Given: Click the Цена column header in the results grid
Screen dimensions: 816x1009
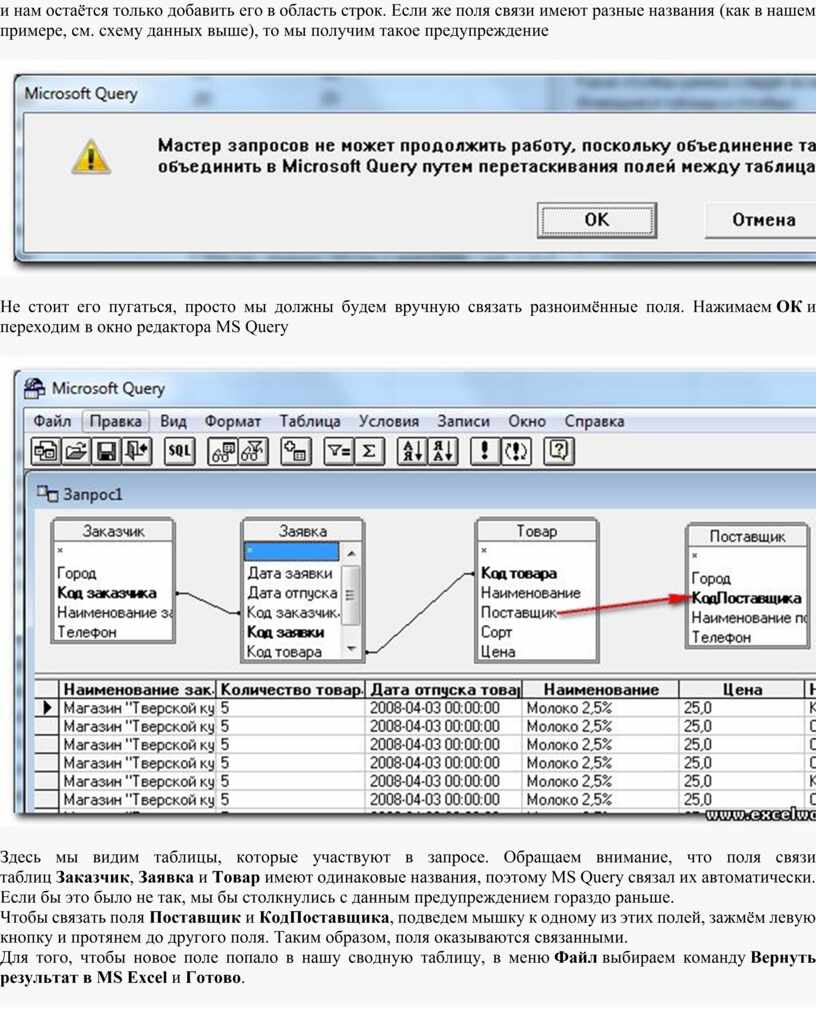Looking at the screenshot, I should (x=742, y=689).
